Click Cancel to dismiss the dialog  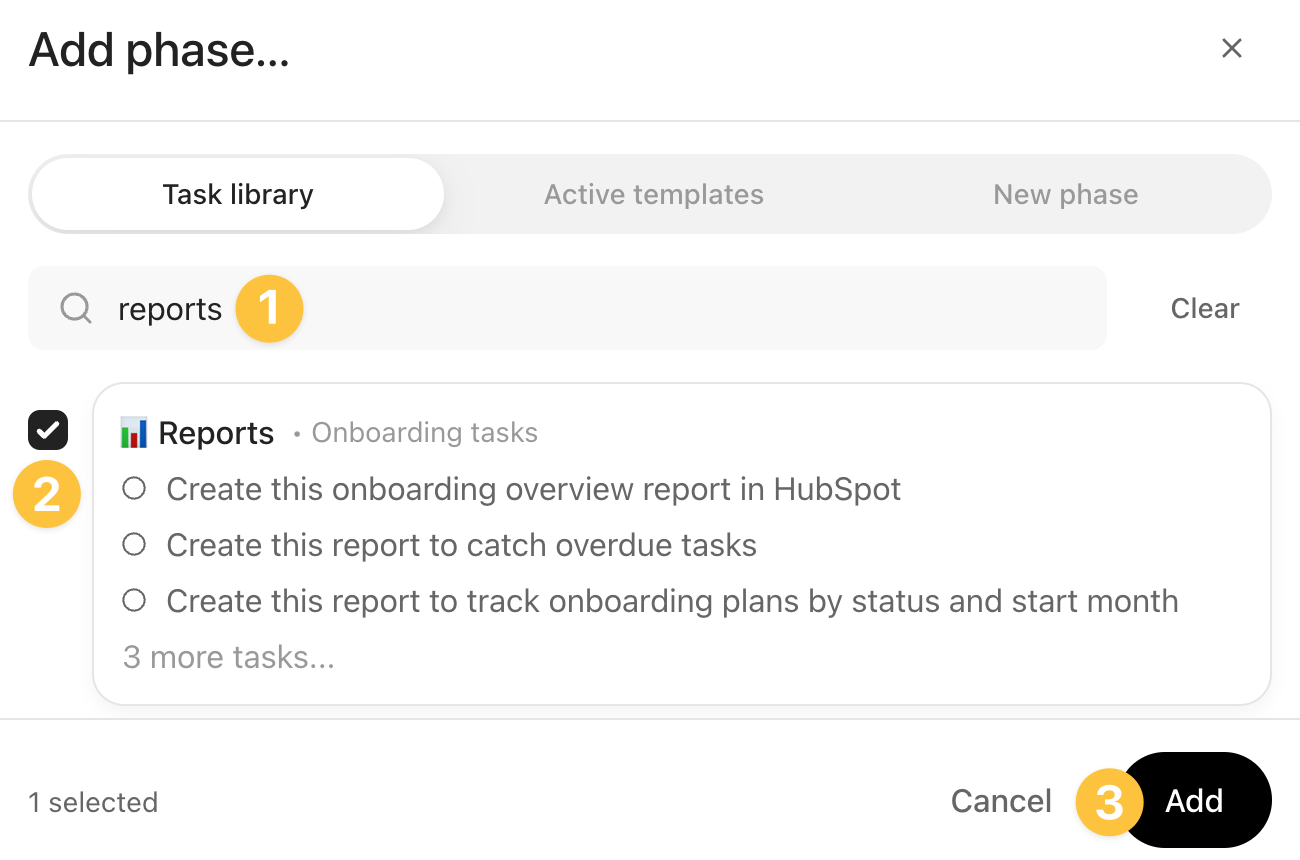(1001, 801)
